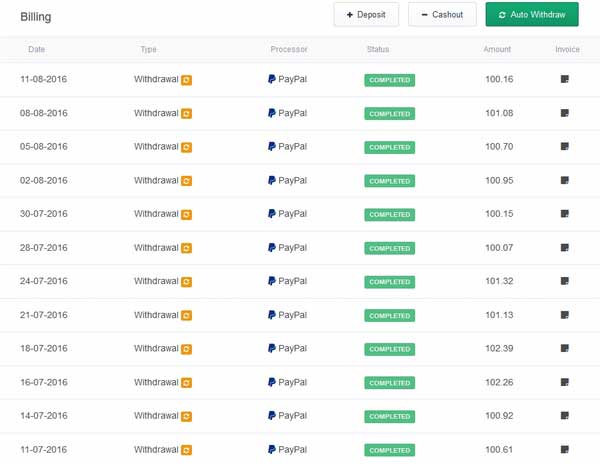Click the Invoice column header
The height and width of the screenshot is (465, 600).
click(x=567, y=49)
